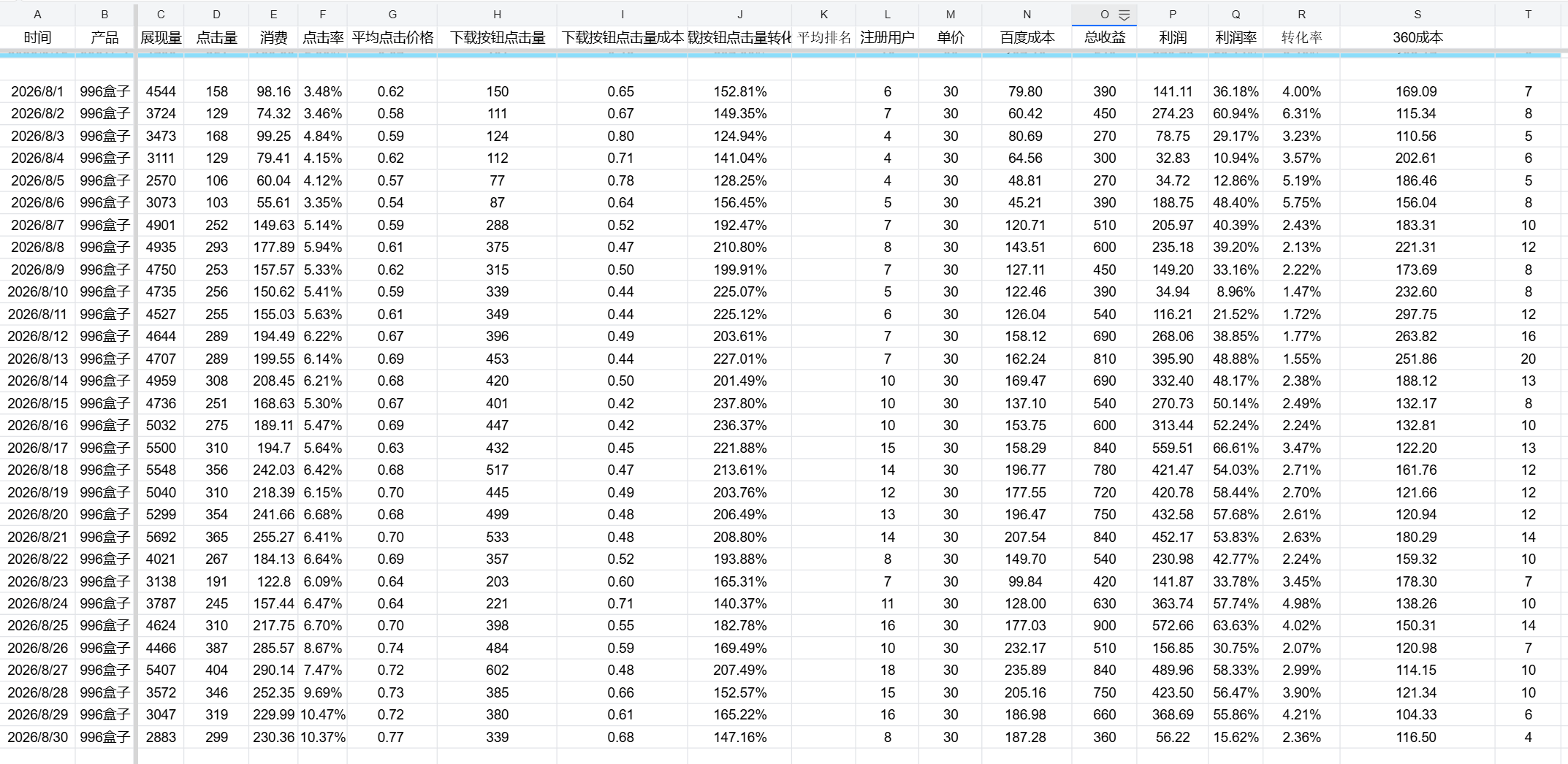
Task: Click the 利润率 header cell
Action: (x=1236, y=37)
